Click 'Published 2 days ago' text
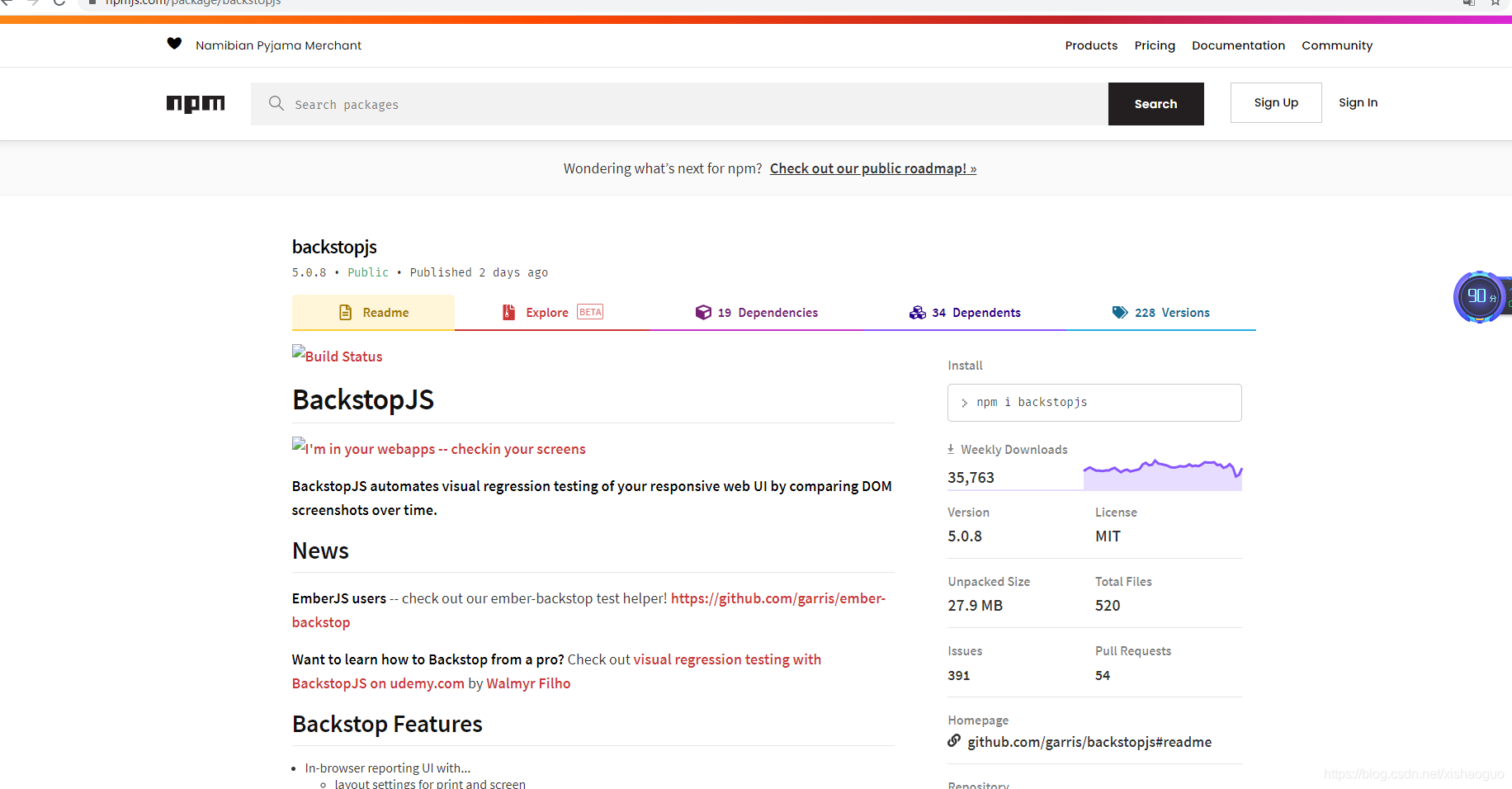Image resolution: width=1512 pixels, height=789 pixels. (479, 272)
